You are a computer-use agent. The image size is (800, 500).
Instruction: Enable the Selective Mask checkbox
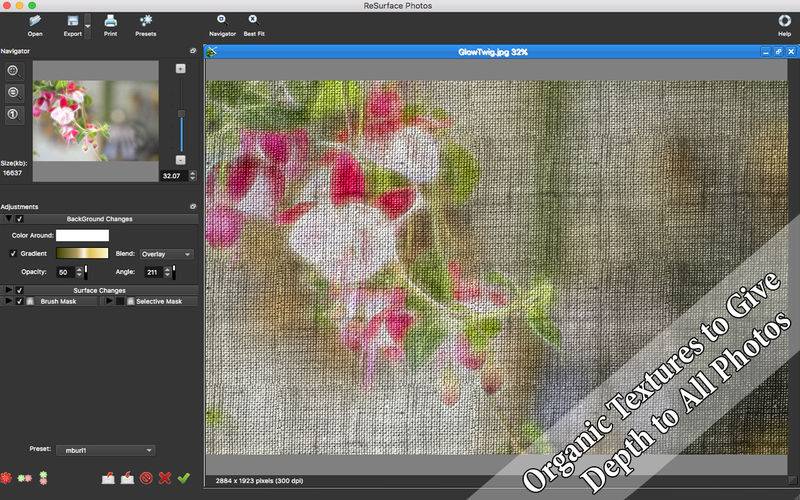[120, 302]
